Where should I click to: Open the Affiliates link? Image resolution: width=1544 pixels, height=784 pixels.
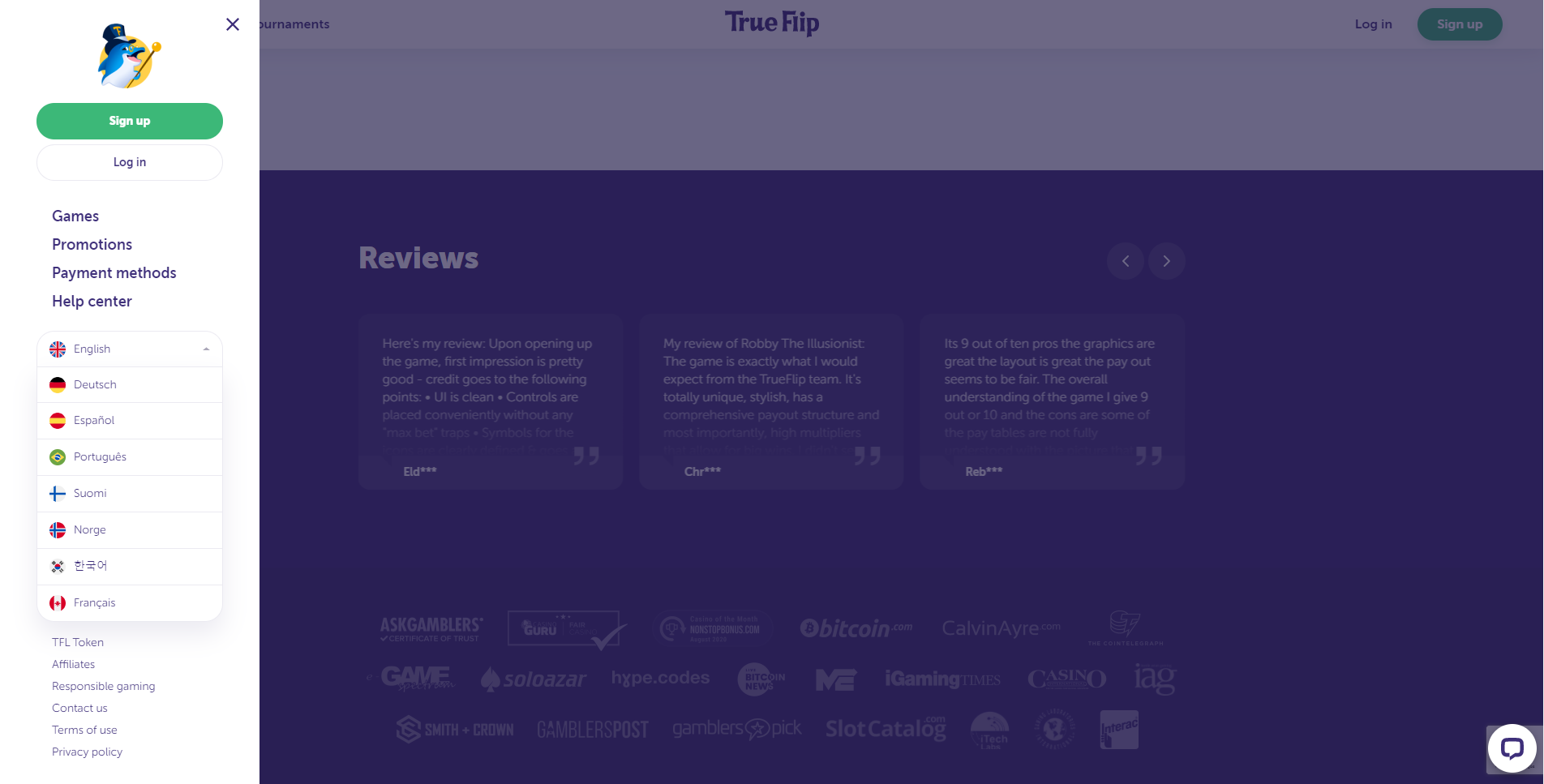click(x=73, y=664)
